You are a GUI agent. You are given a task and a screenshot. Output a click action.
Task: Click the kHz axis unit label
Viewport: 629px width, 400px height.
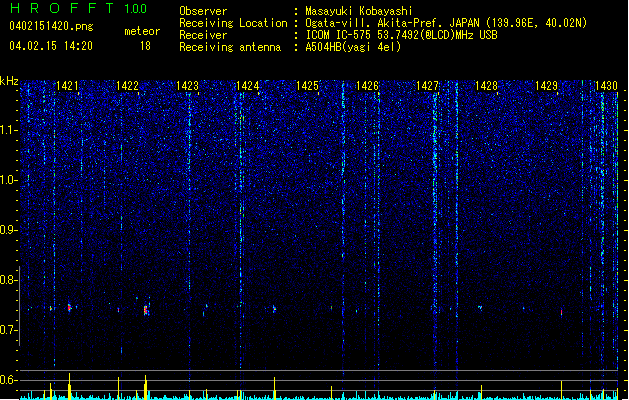[9, 81]
